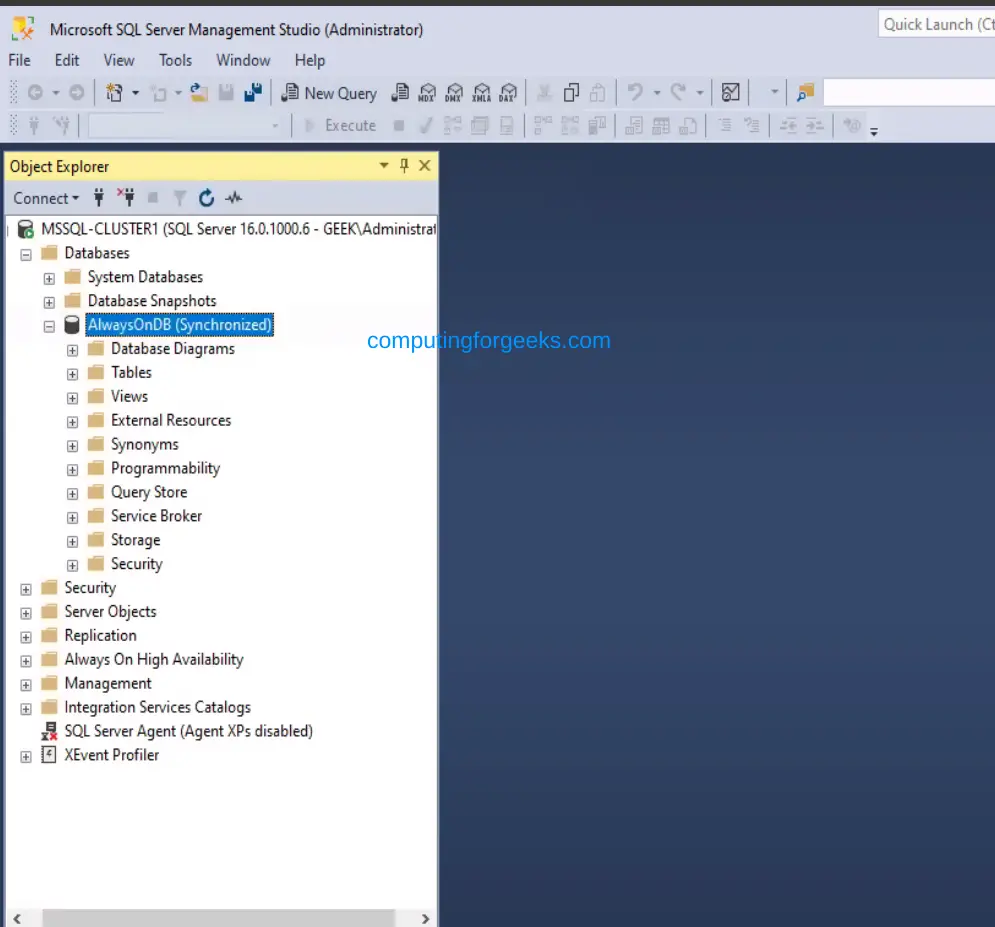This screenshot has width=995, height=927.
Task: Select the Storage tree item
Action: click(135, 540)
